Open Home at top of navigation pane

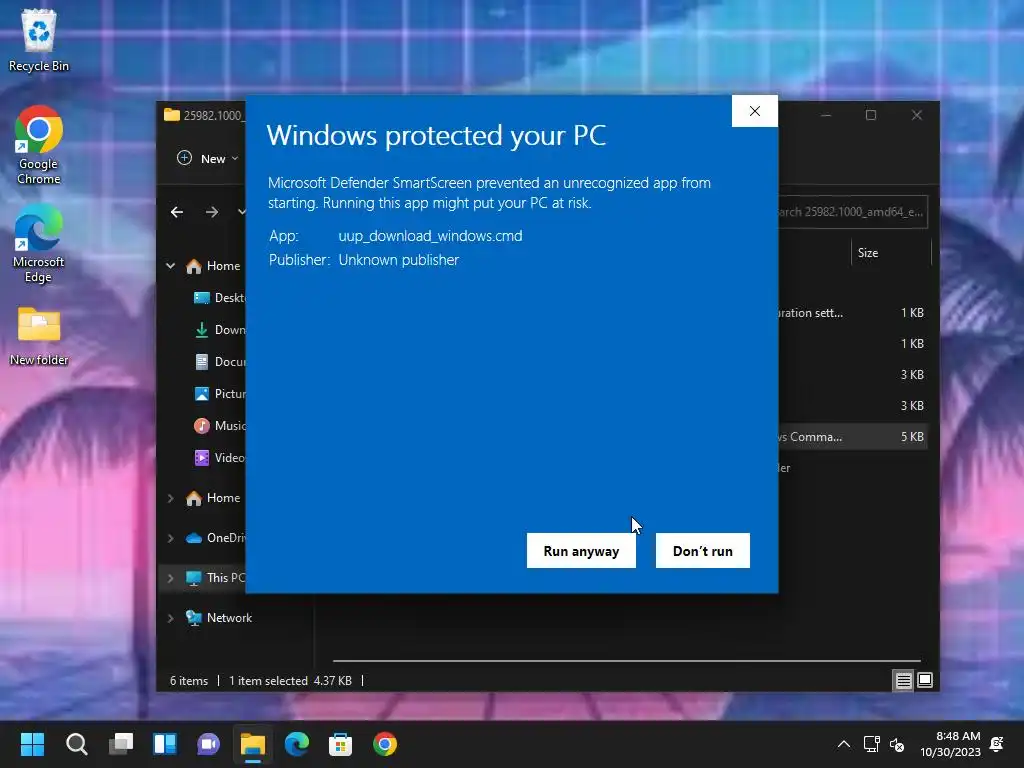[x=213, y=266]
